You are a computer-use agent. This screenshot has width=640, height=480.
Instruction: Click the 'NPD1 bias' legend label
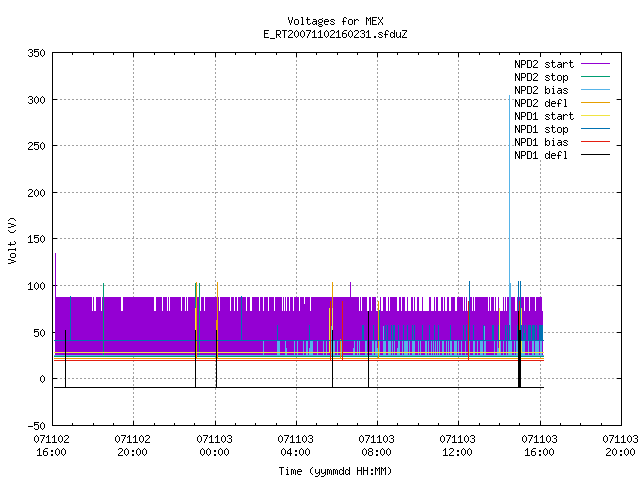pos(541,142)
